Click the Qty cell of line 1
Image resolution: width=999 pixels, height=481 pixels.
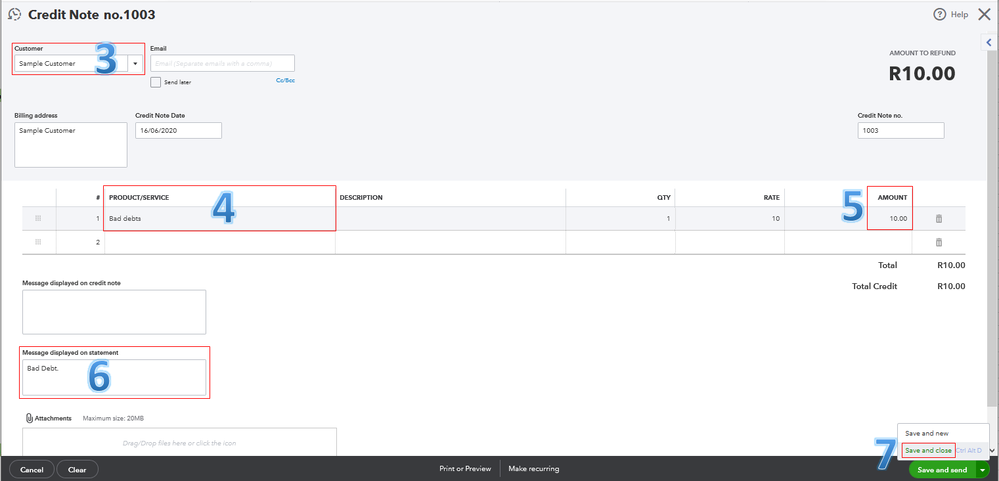click(621, 219)
